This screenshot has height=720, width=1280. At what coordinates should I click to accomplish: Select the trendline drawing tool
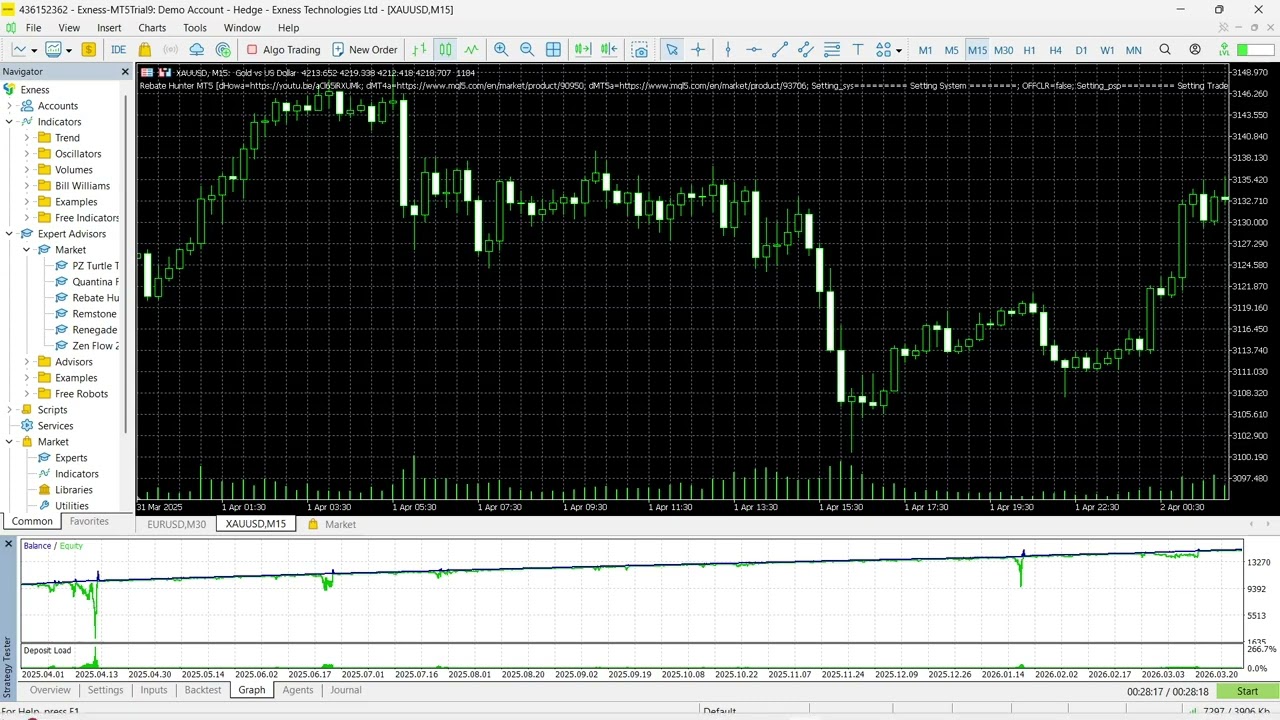(x=780, y=49)
